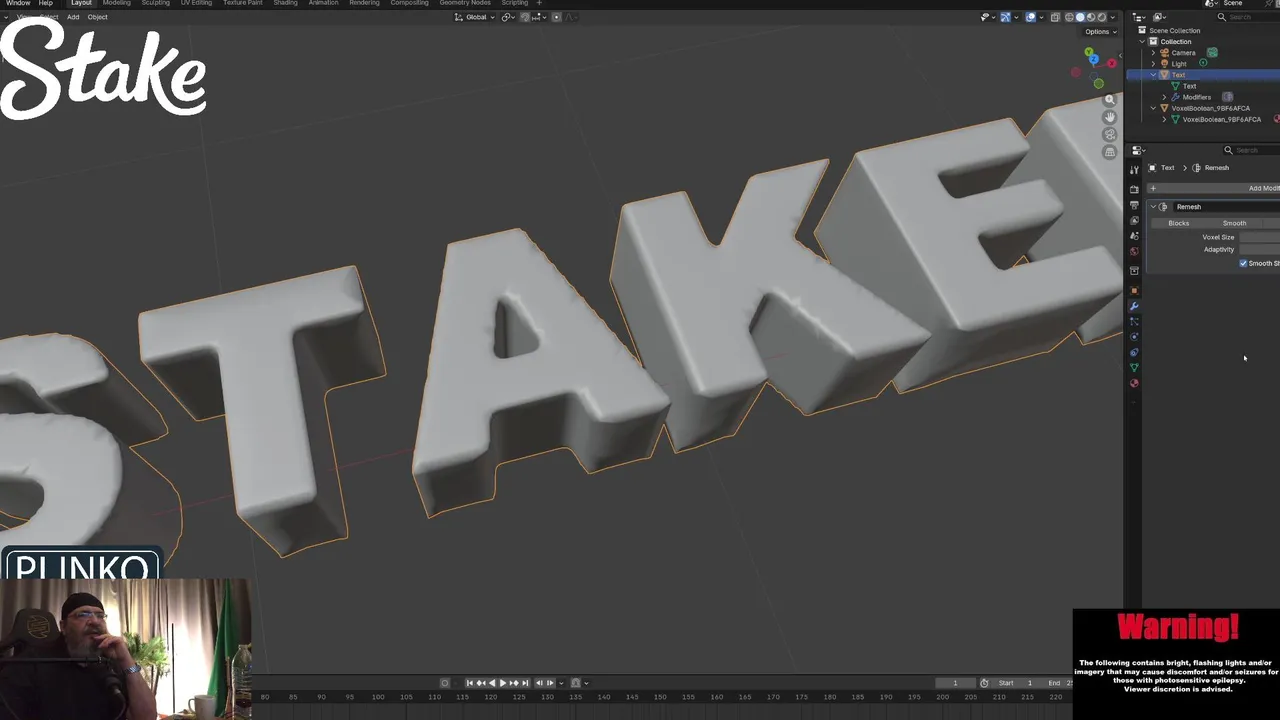The width and height of the screenshot is (1280, 720).
Task: Open the viewport shading options dropdown
Action: click(1112, 17)
